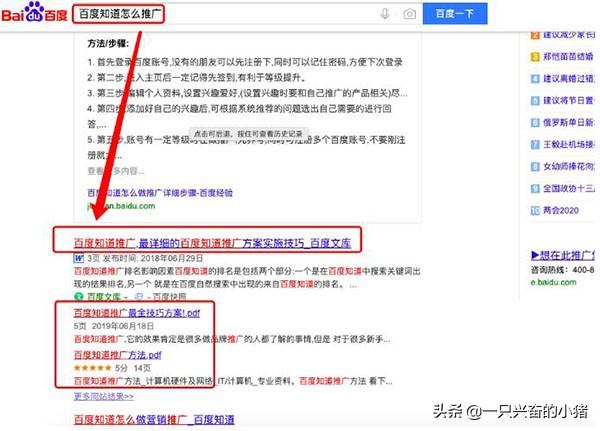Open 百度知道推广 最详细的...方案实施技巧_百度文库 result
The width and height of the screenshot is (600, 431).
212,243
